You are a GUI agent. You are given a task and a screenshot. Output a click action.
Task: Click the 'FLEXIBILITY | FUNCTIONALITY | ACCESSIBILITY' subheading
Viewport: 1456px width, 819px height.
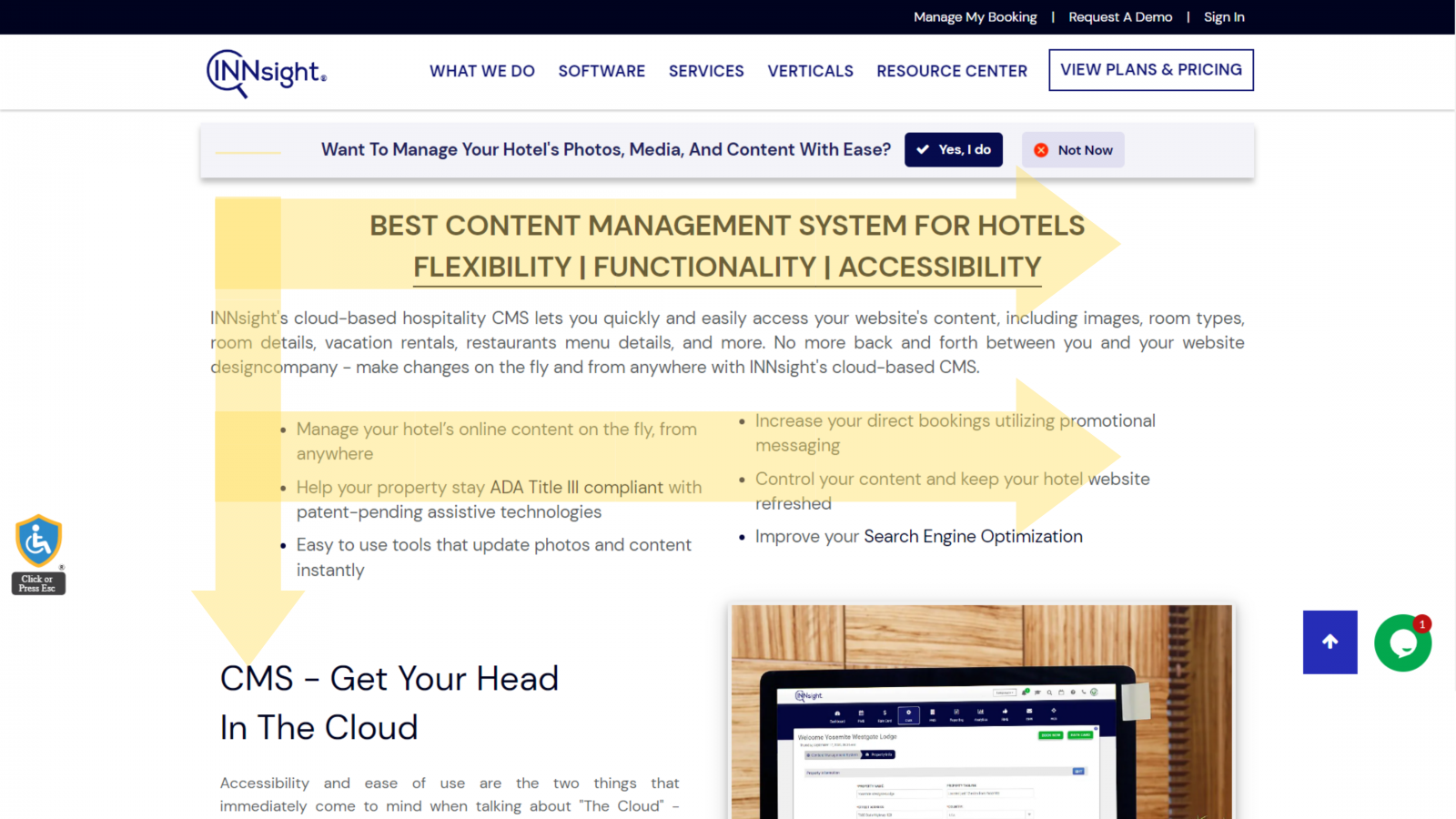[x=727, y=268]
